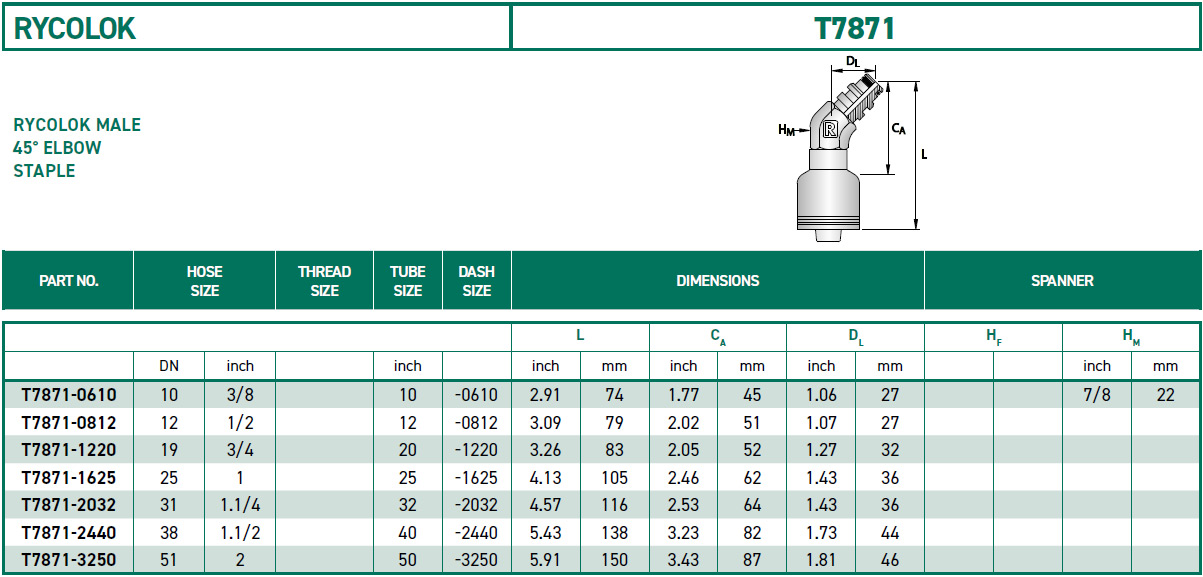The height and width of the screenshot is (577, 1203).
Task: Click the HOSE SIZE column header
Action: (x=204, y=281)
